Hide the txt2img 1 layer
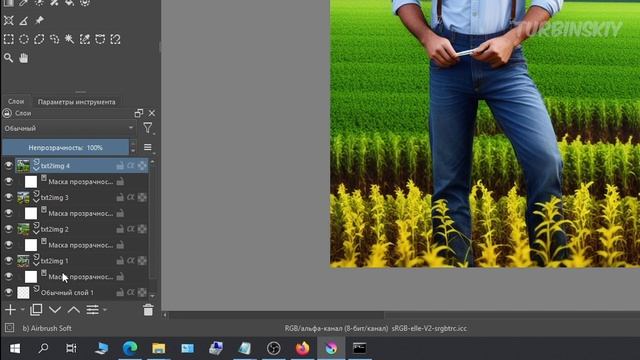Screen dimensions: 640x360 click(x=9, y=260)
